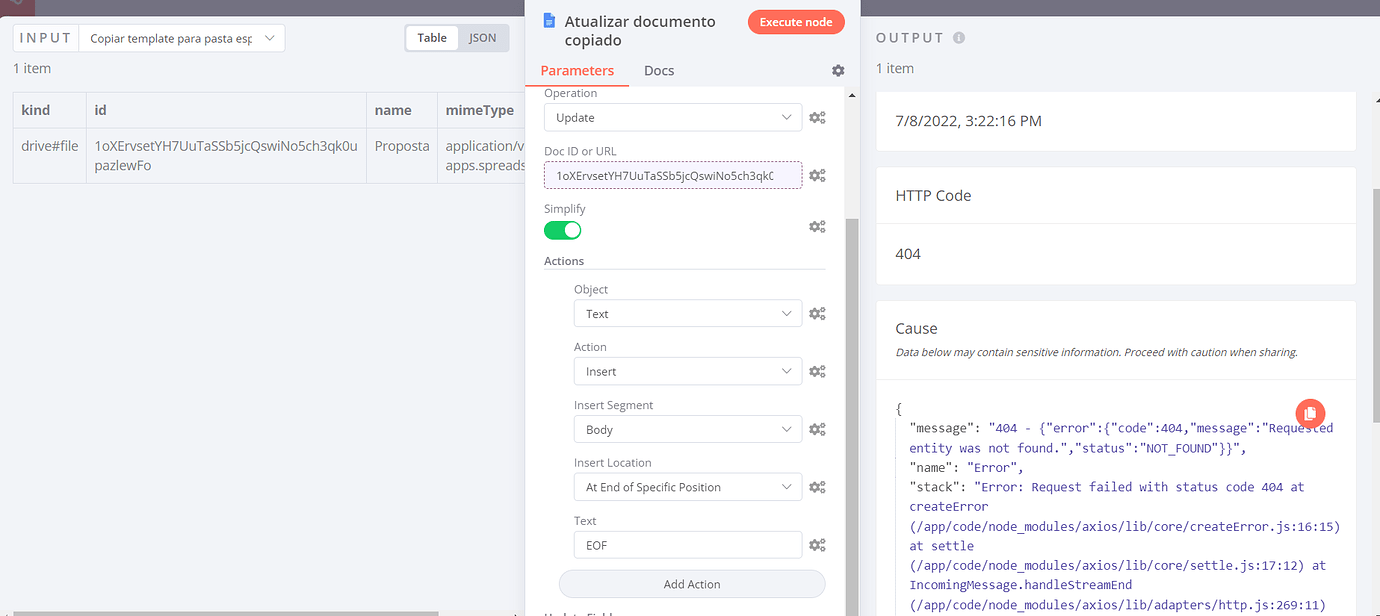This screenshot has height=616, width=1380.
Task: Open options gear beside the Simplify toggle
Action: click(x=817, y=226)
